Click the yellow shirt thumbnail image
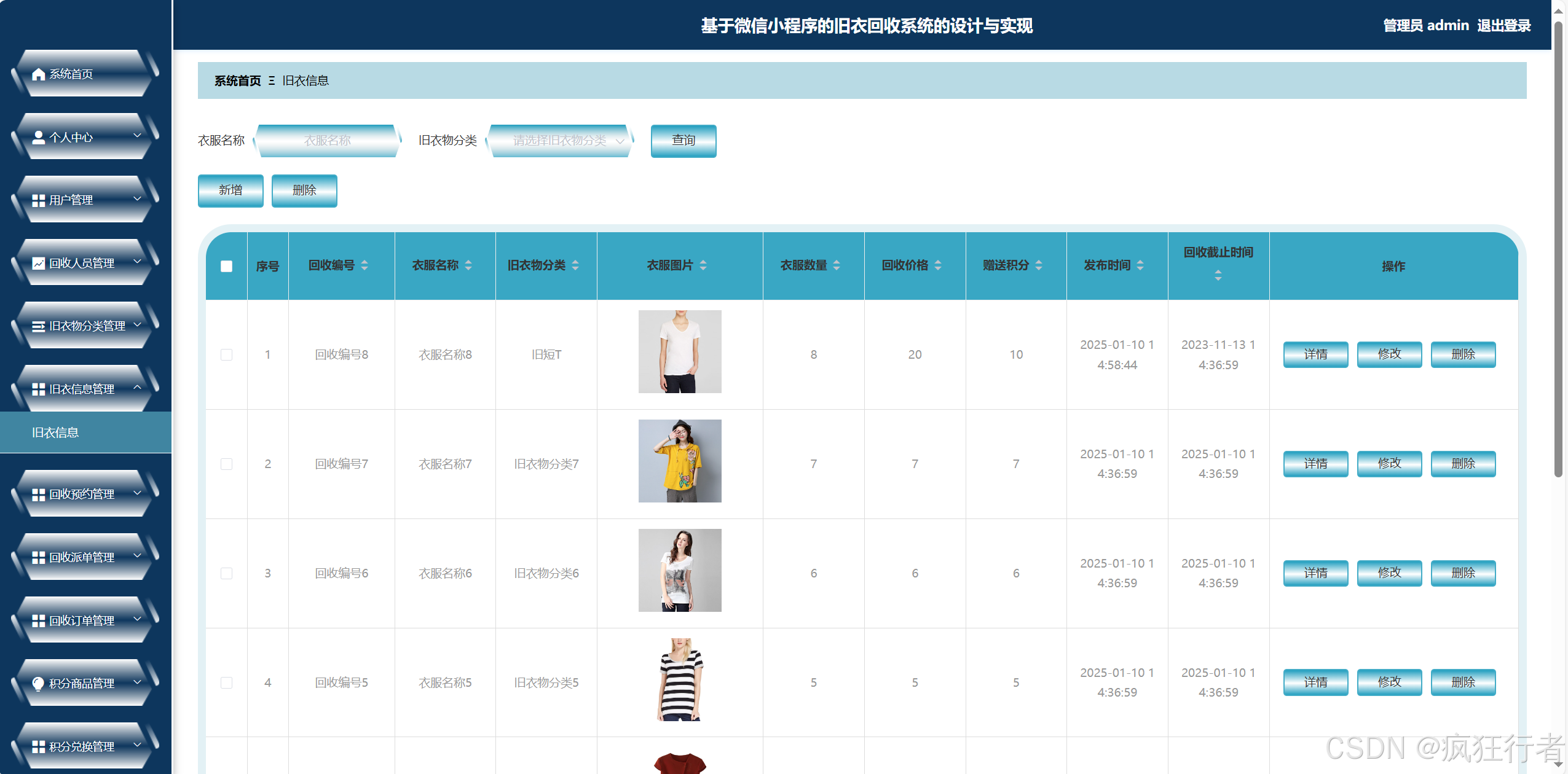This screenshot has height=774, width=1568. pyautogui.click(x=680, y=461)
